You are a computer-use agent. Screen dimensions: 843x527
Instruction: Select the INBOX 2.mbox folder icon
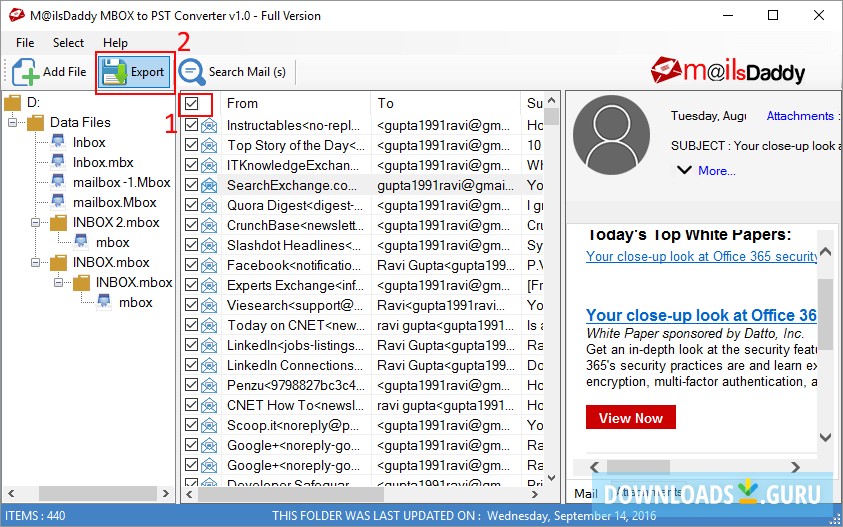click(59, 223)
